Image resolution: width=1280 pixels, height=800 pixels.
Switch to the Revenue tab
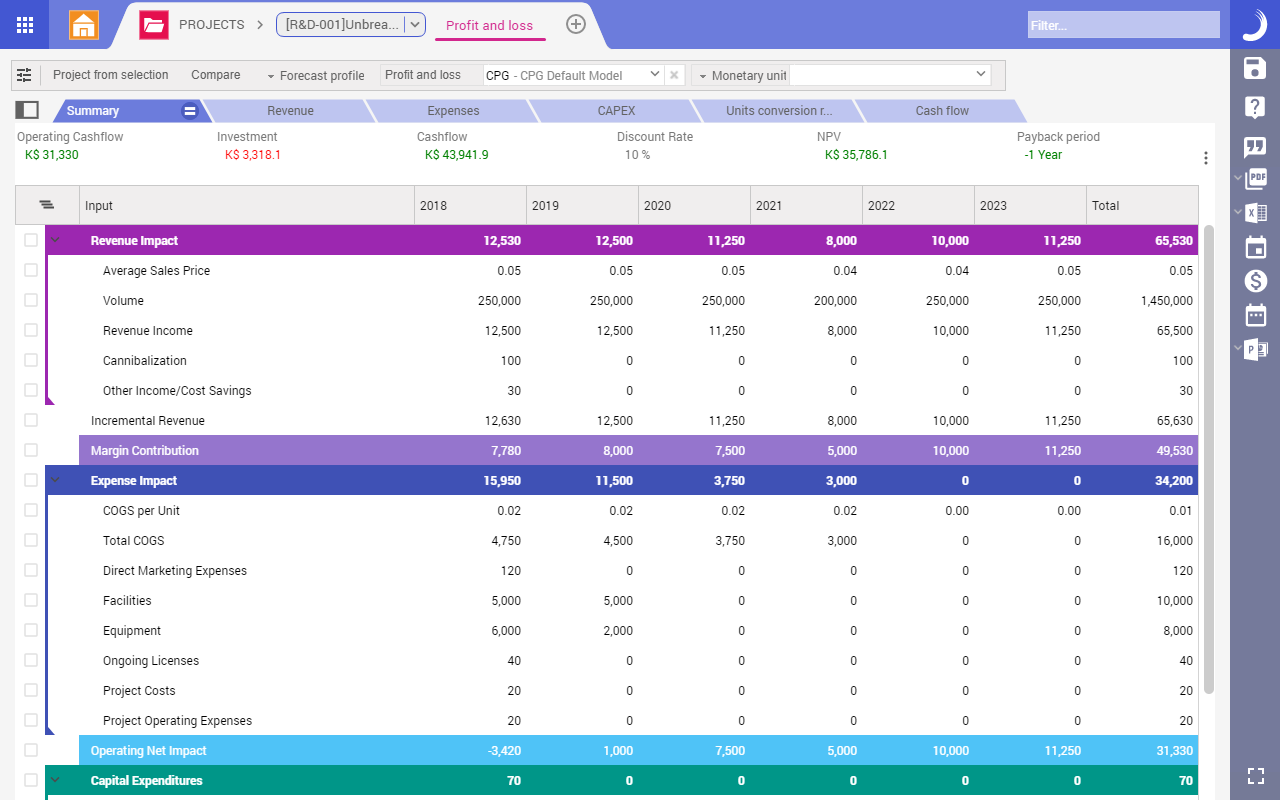pos(290,111)
